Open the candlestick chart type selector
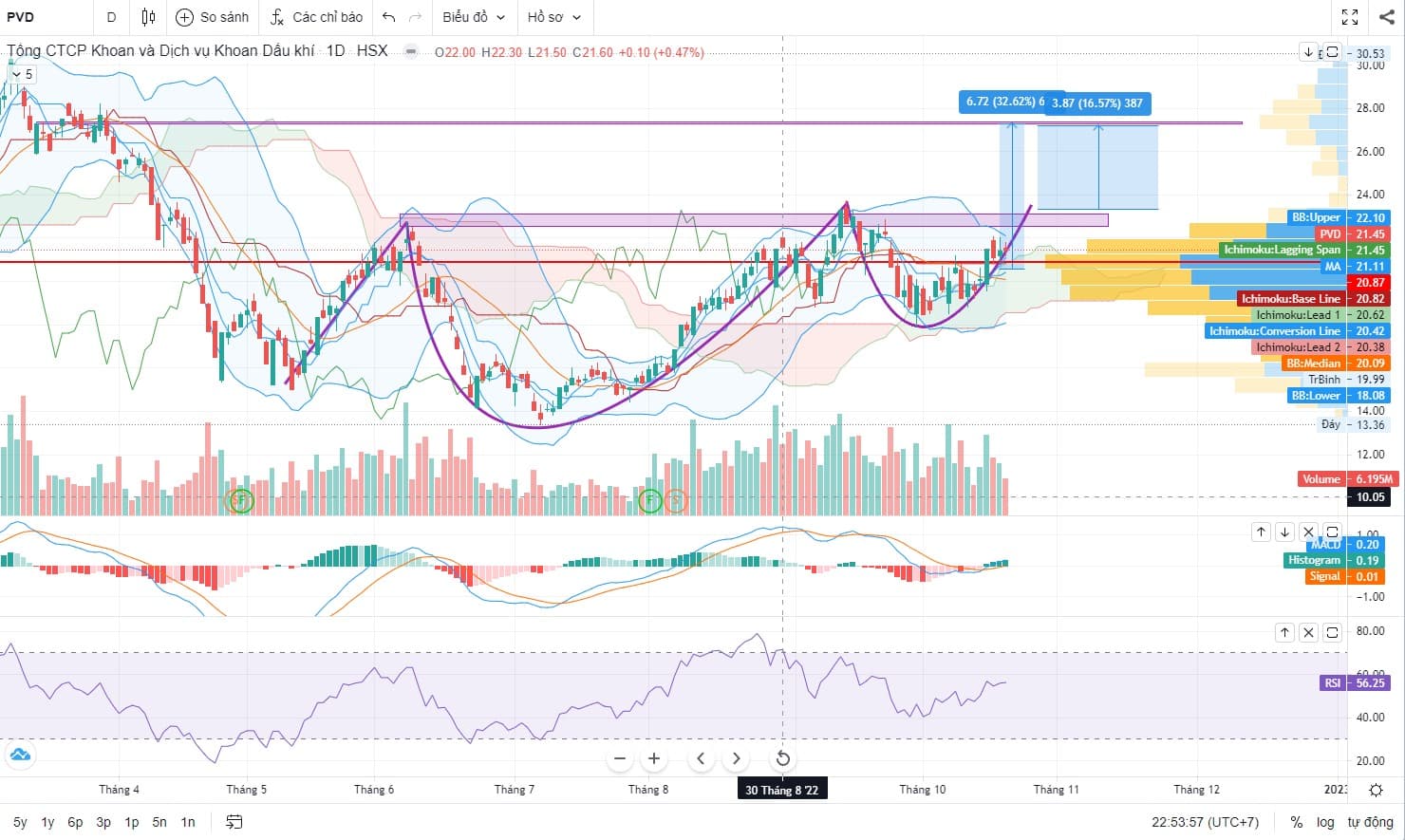 coord(148,17)
